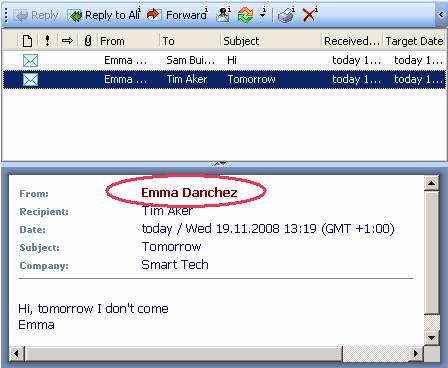Click recipient Tim Aker in list row

click(187, 79)
